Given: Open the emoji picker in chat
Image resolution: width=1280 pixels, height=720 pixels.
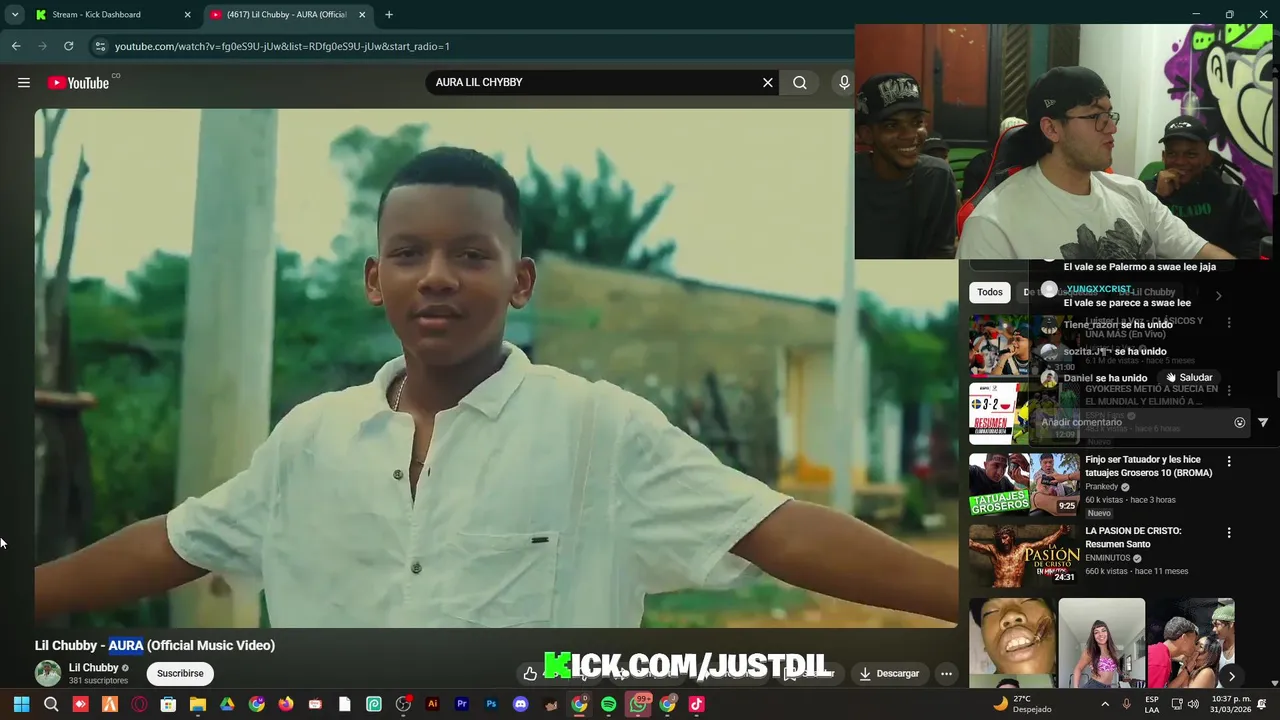Looking at the screenshot, I should click(x=1239, y=422).
